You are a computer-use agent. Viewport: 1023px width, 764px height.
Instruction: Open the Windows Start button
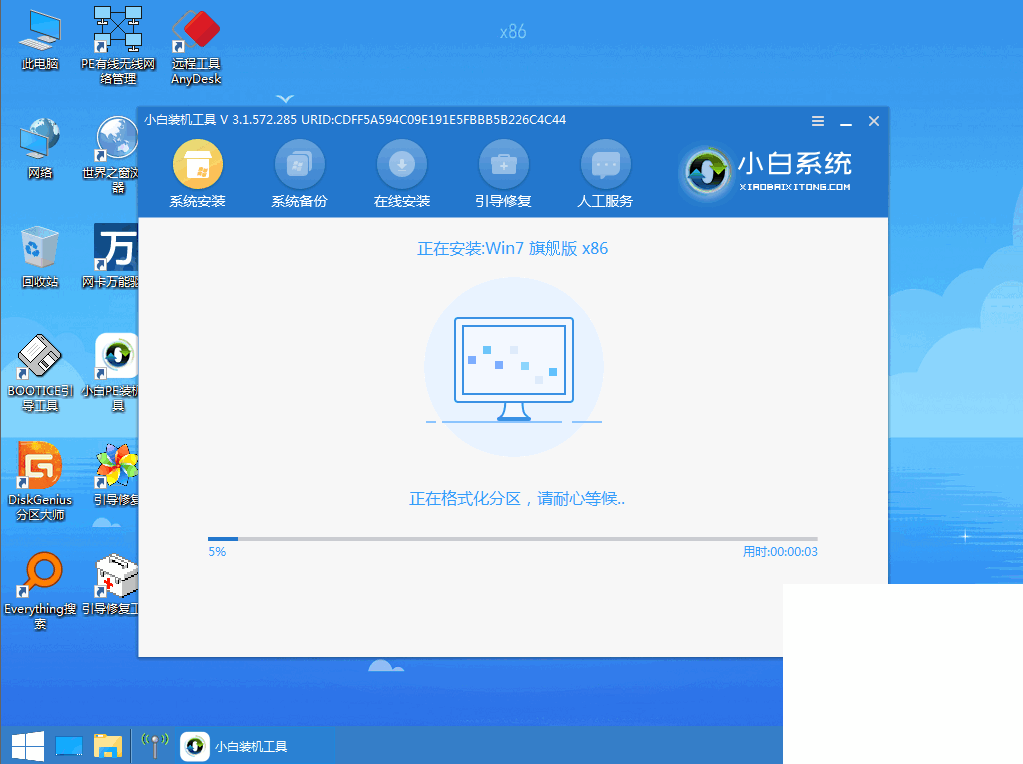28,746
